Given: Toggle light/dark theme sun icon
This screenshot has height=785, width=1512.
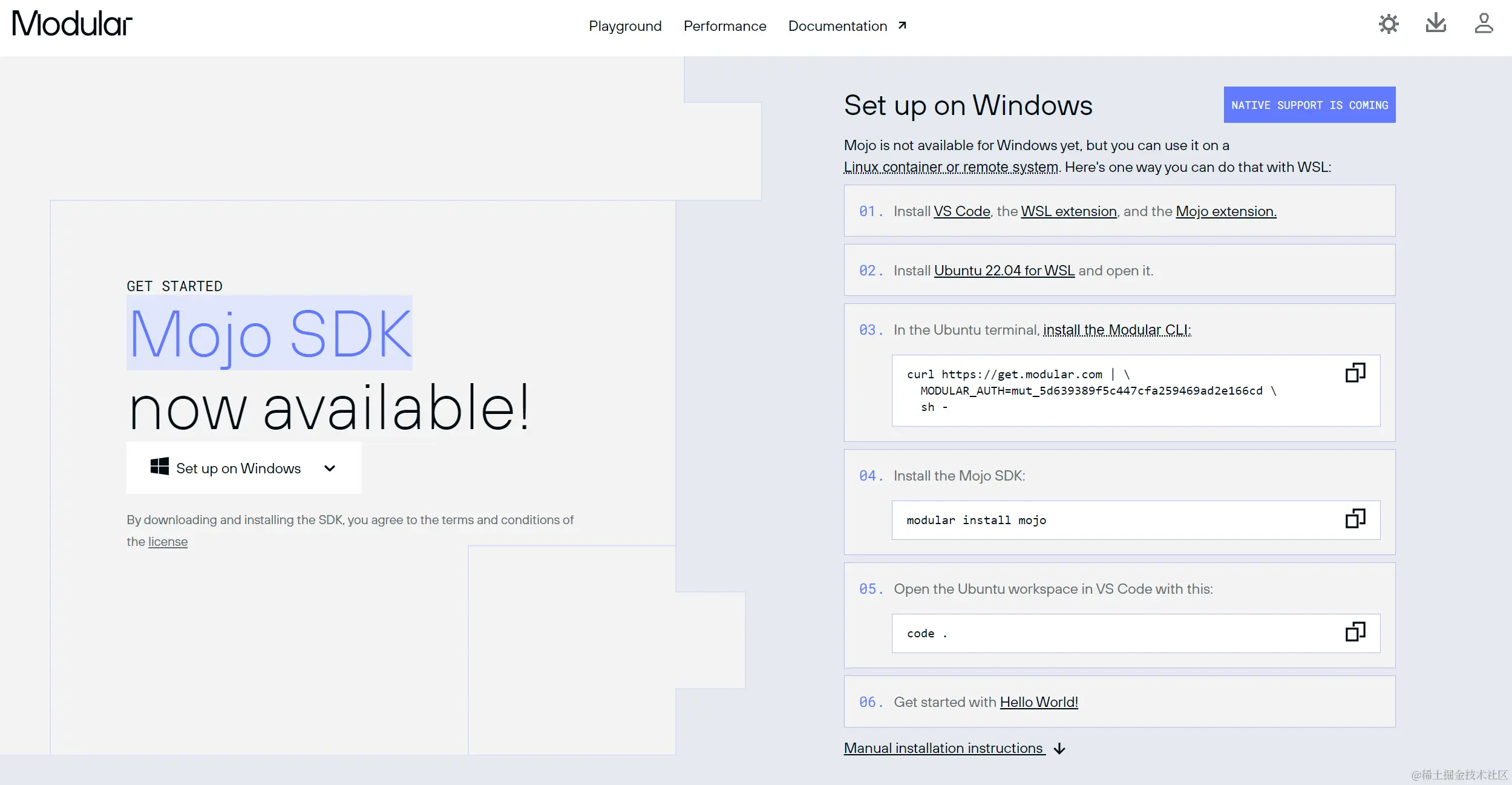Looking at the screenshot, I should pyautogui.click(x=1388, y=24).
